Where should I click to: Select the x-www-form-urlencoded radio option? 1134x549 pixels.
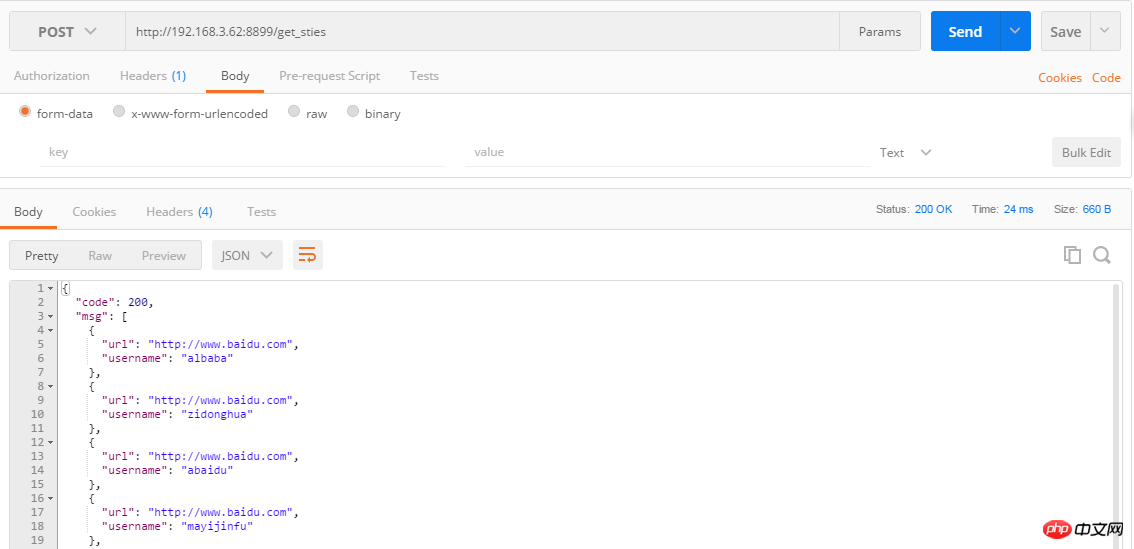pos(119,111)
